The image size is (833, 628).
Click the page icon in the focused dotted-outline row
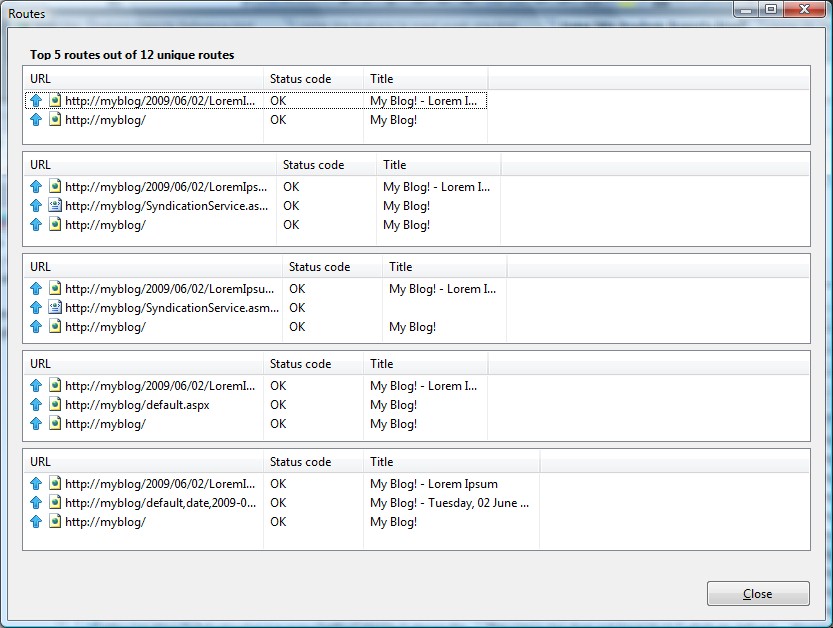pyautogui.click(x=55, y=100)
